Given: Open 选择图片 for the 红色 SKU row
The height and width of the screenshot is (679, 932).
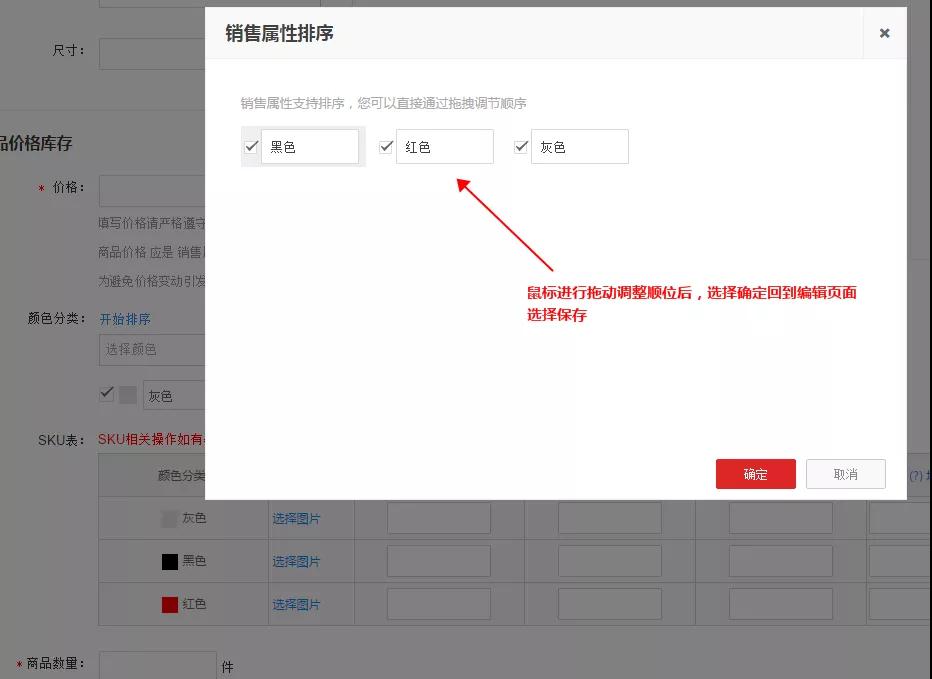Looking at the screenshot, I should tap(298, 604).
